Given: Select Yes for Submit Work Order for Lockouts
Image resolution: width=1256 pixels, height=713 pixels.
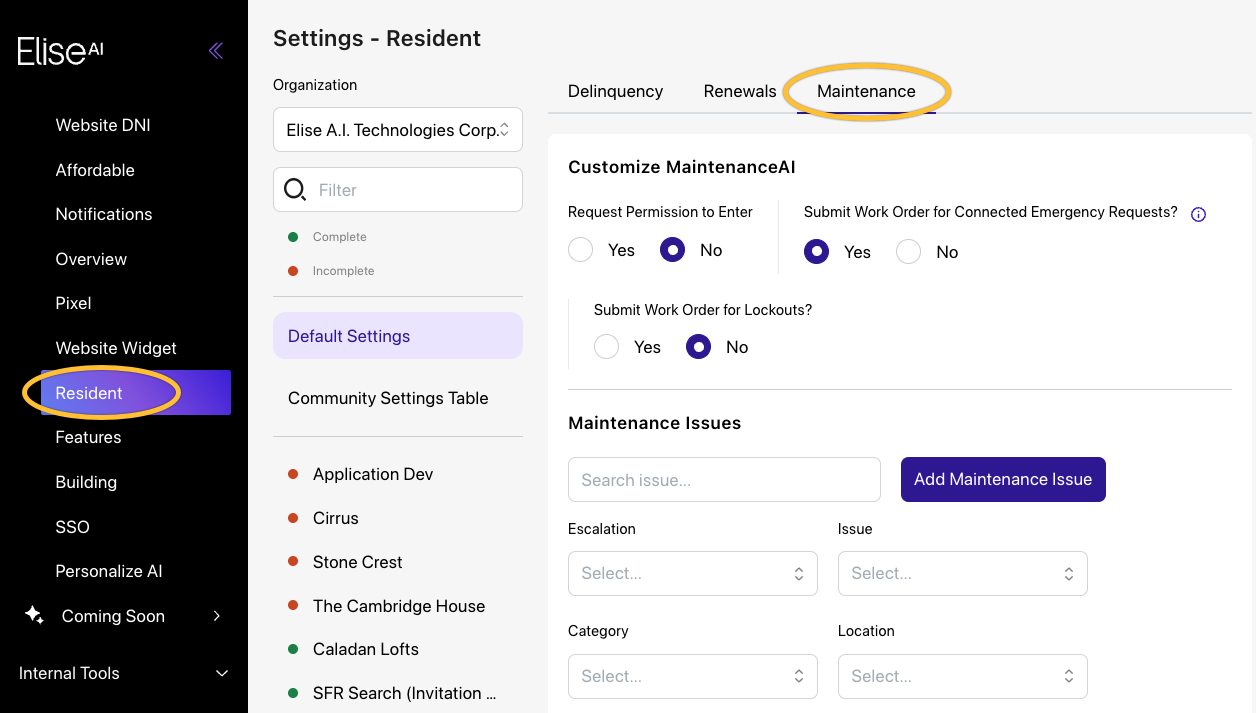Looking at the screenshot, I should click(607, 347).
